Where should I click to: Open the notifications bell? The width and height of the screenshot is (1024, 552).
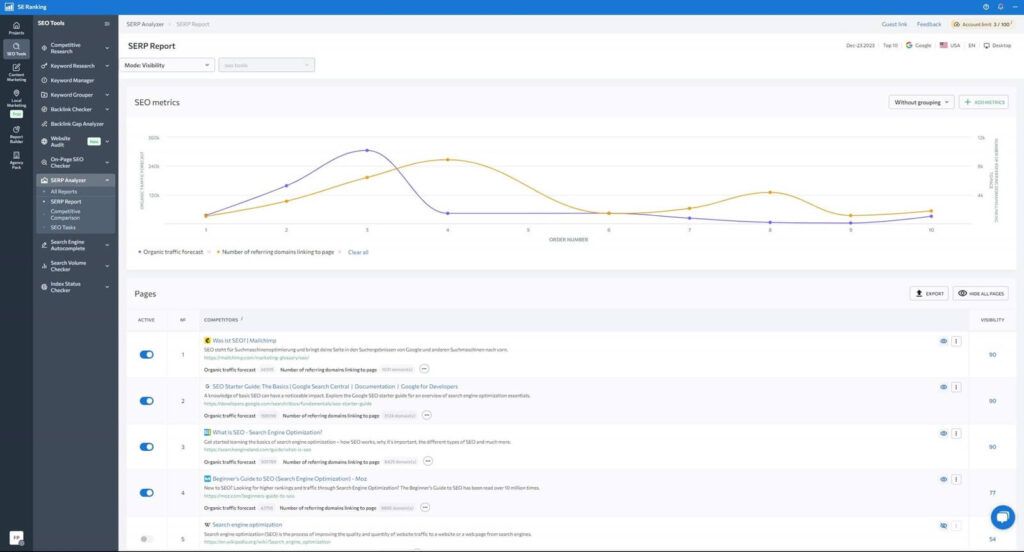pos(1000,7)
